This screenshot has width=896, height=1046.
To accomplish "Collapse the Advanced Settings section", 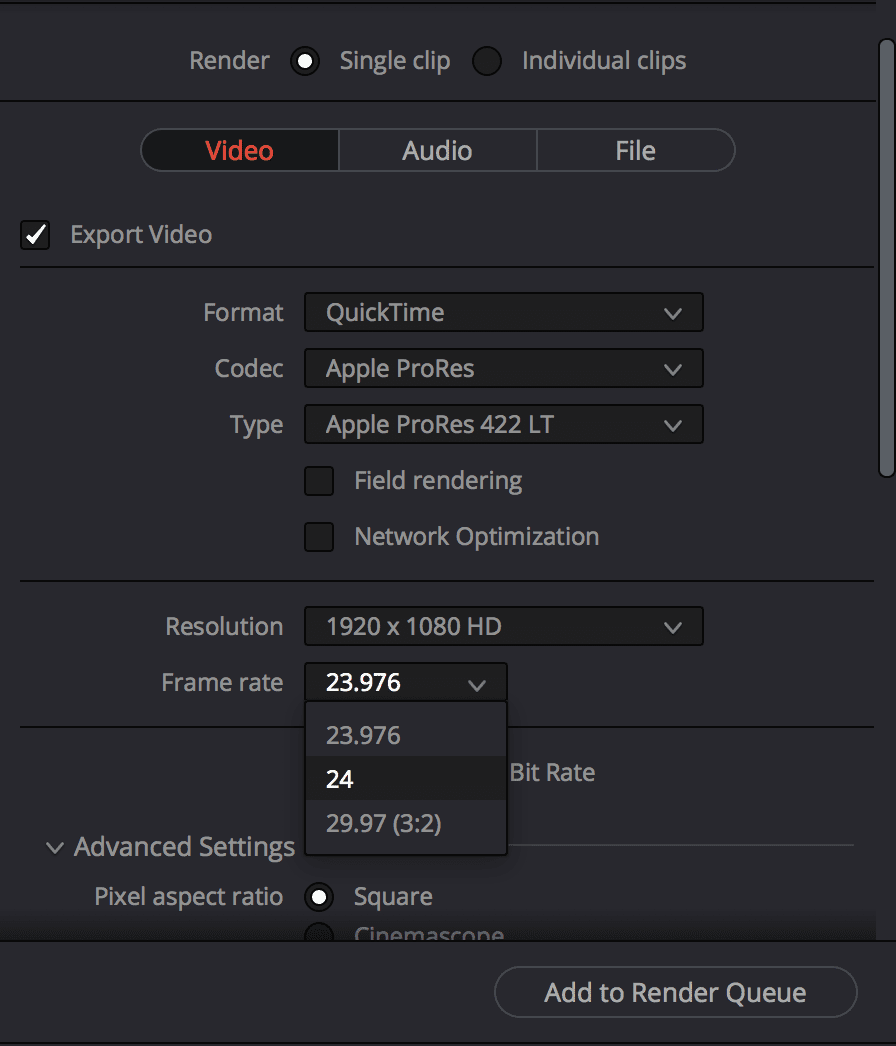I will coord(55,848).
